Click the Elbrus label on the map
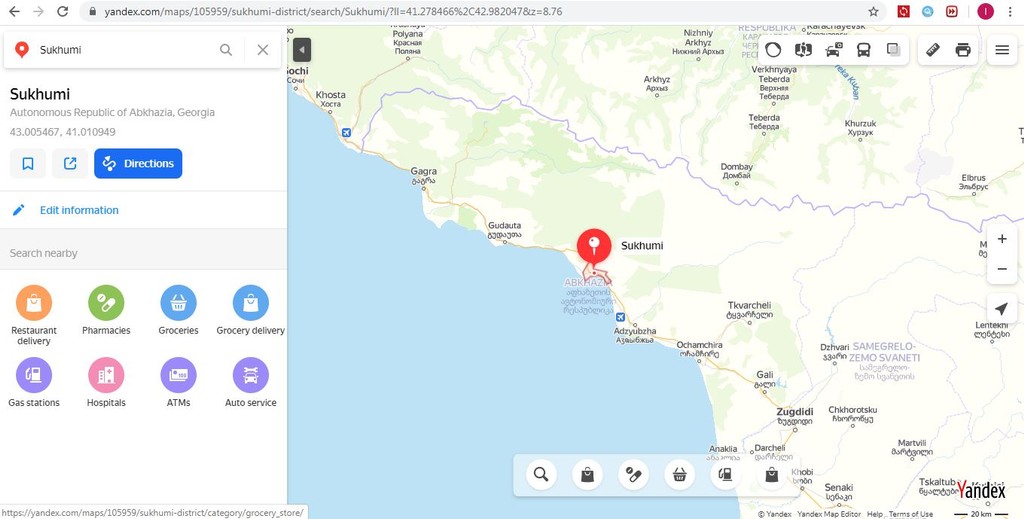1024x519 pixels. pos(973,178)
